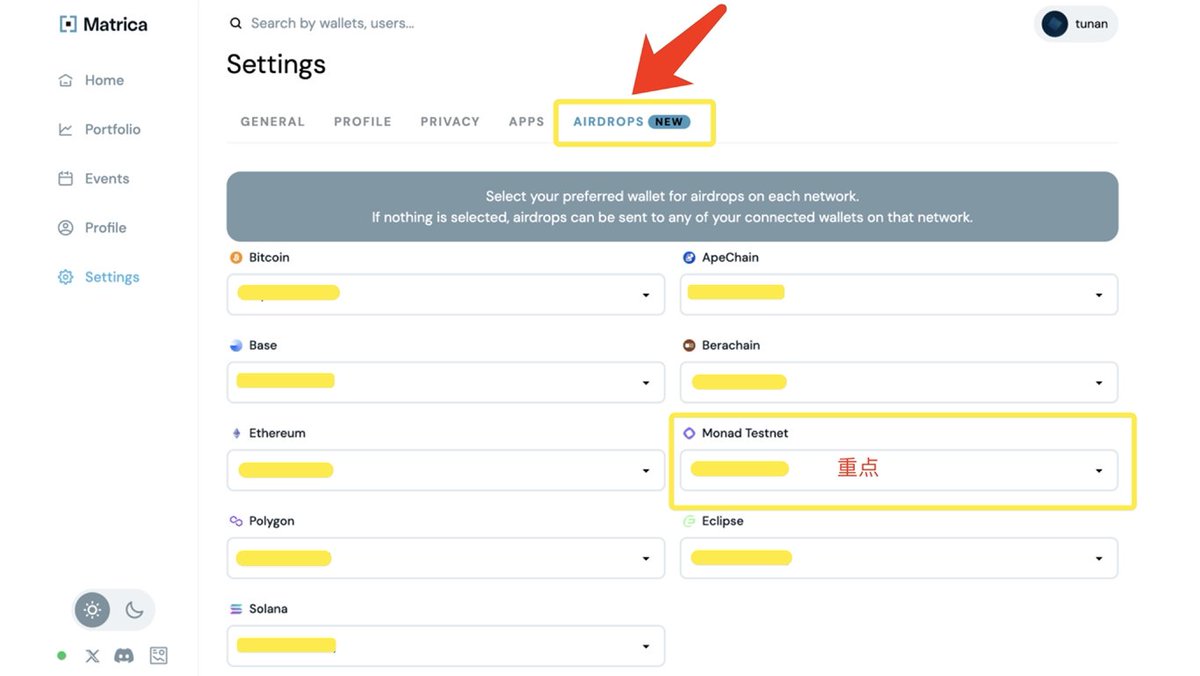Click the search magnifier icon
Viewport: 1200px width, 676px height.
[x=236, y=23]
